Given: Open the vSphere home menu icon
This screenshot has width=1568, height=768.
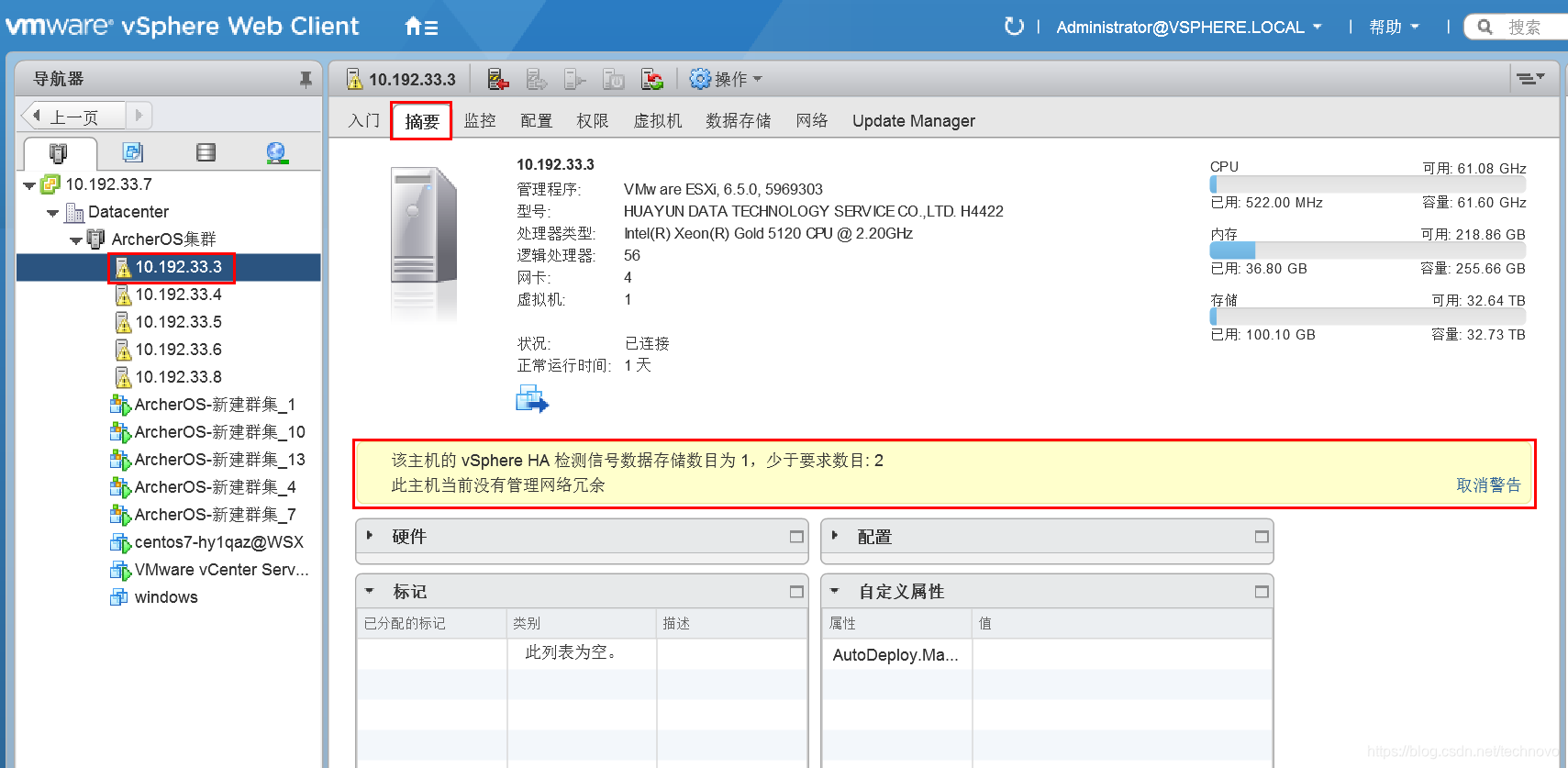Looking at the screenshot, I should coord(421,27).
